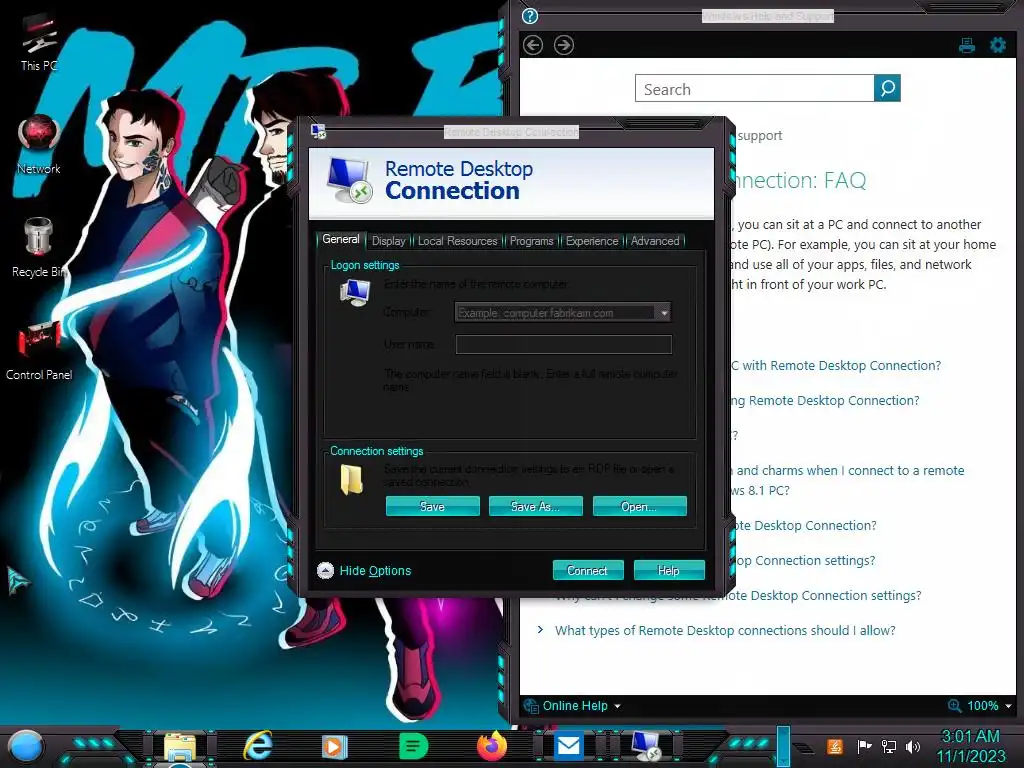Click Remote Desktop title bar icon
The width and height of the screenshot is (1024, 768).
pos(319,132)
